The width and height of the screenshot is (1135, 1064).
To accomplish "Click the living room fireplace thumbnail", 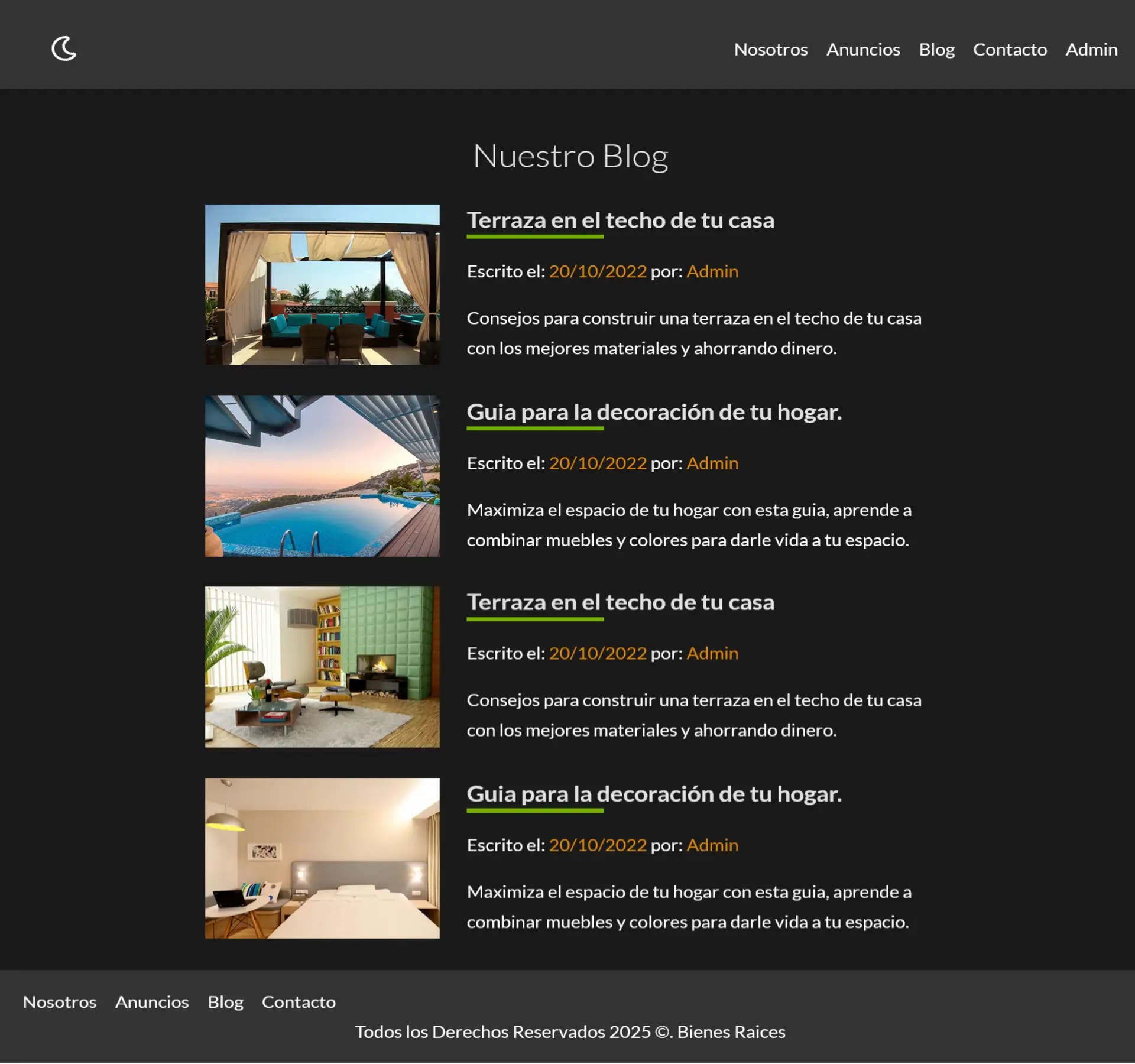I will click(322, 667).
